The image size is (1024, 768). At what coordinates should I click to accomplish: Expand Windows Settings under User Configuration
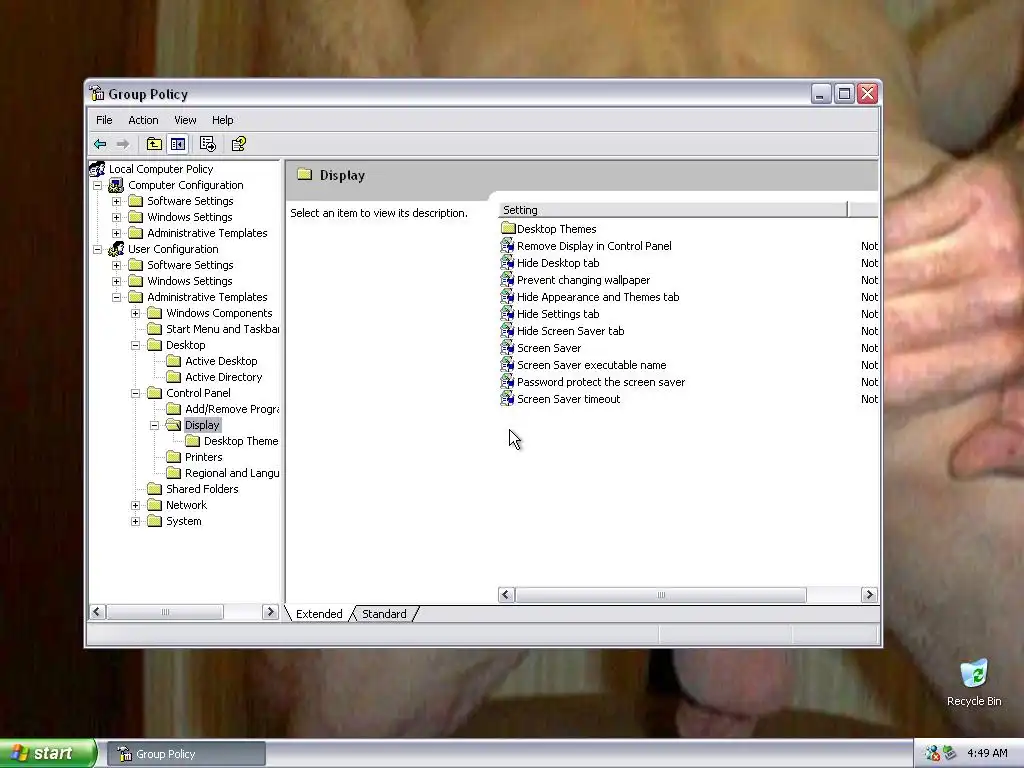click(116, 281)
